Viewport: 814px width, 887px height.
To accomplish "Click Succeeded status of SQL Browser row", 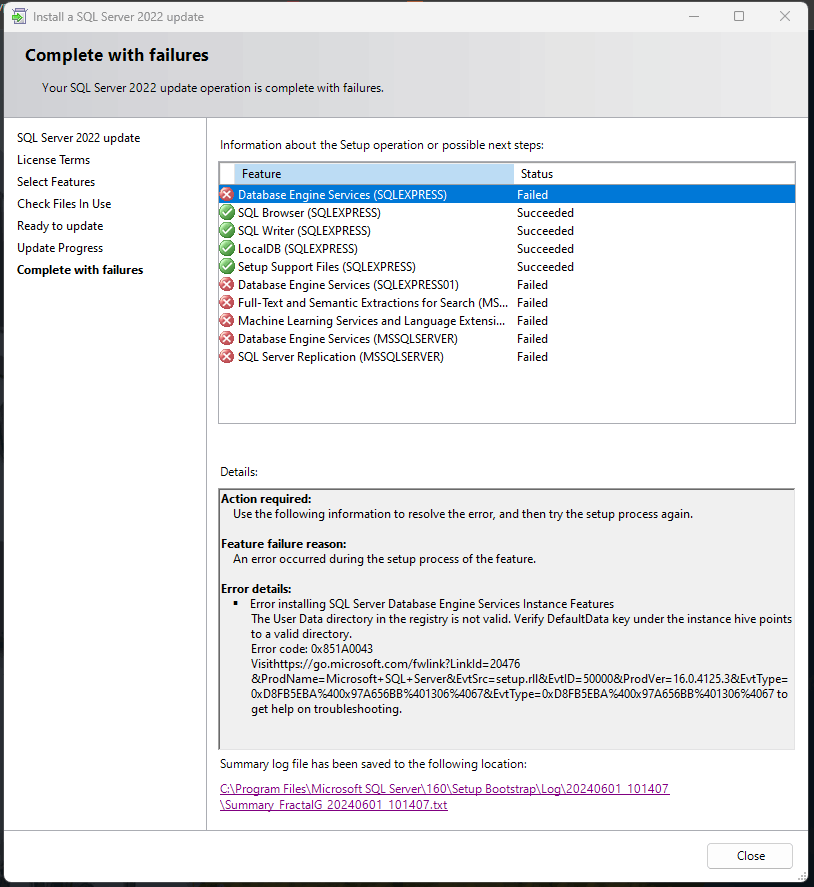I will tap(545, 213).
